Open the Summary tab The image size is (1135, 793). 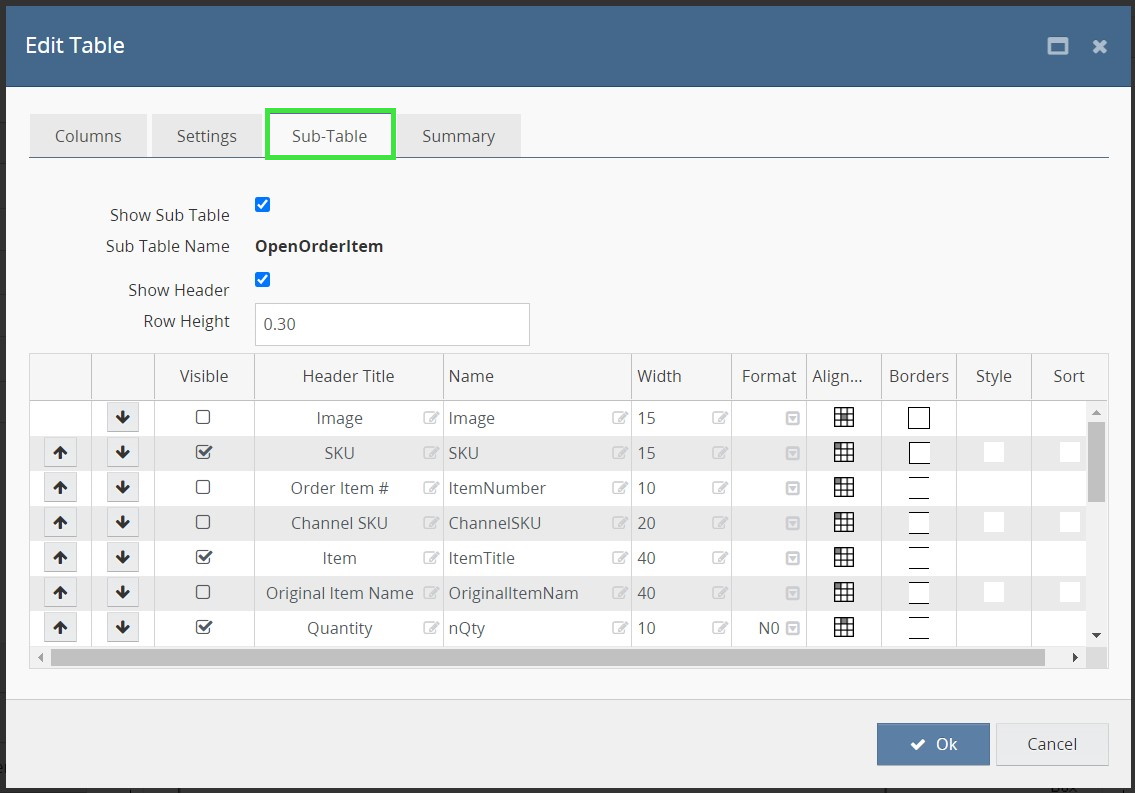tap(458, 136)
